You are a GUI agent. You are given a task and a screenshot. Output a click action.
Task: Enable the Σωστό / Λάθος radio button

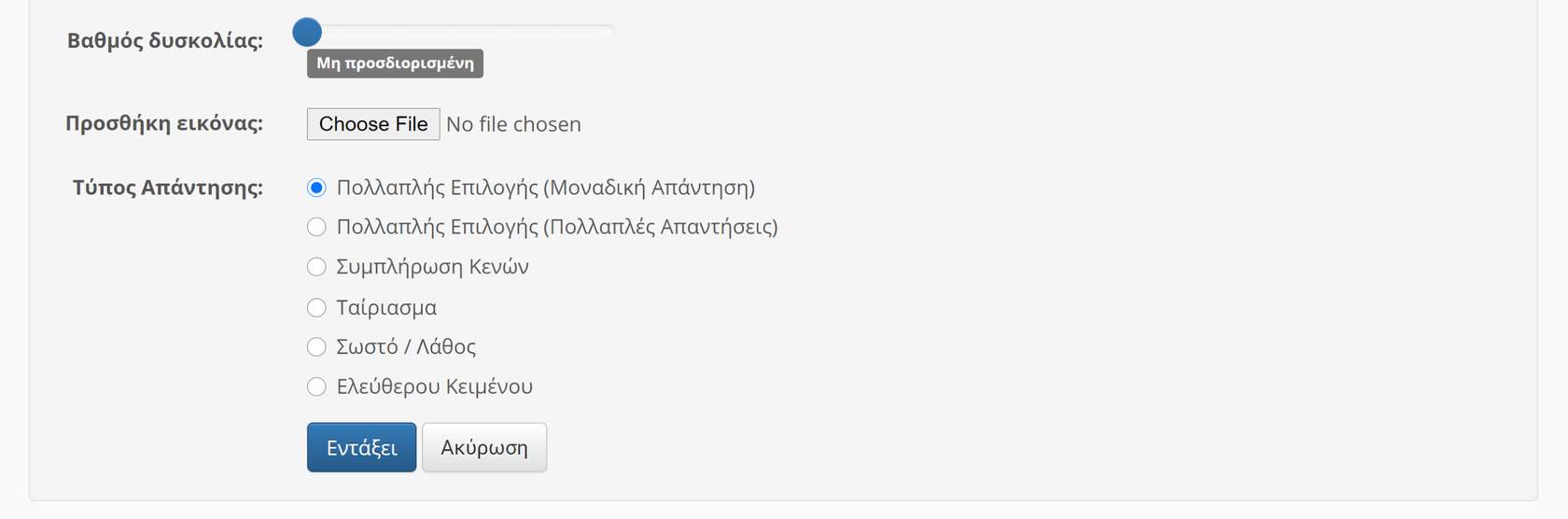[x=316, y=347]
